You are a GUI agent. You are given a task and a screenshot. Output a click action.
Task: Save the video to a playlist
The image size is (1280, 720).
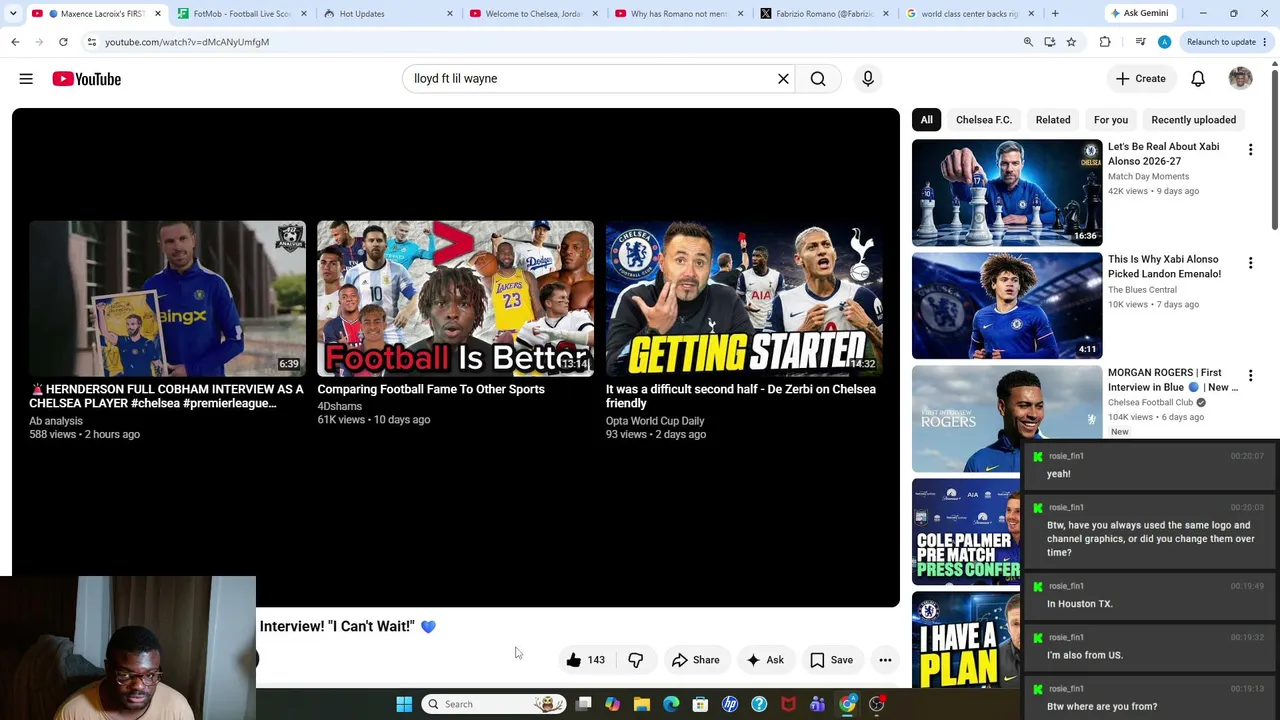pos(831,660)
